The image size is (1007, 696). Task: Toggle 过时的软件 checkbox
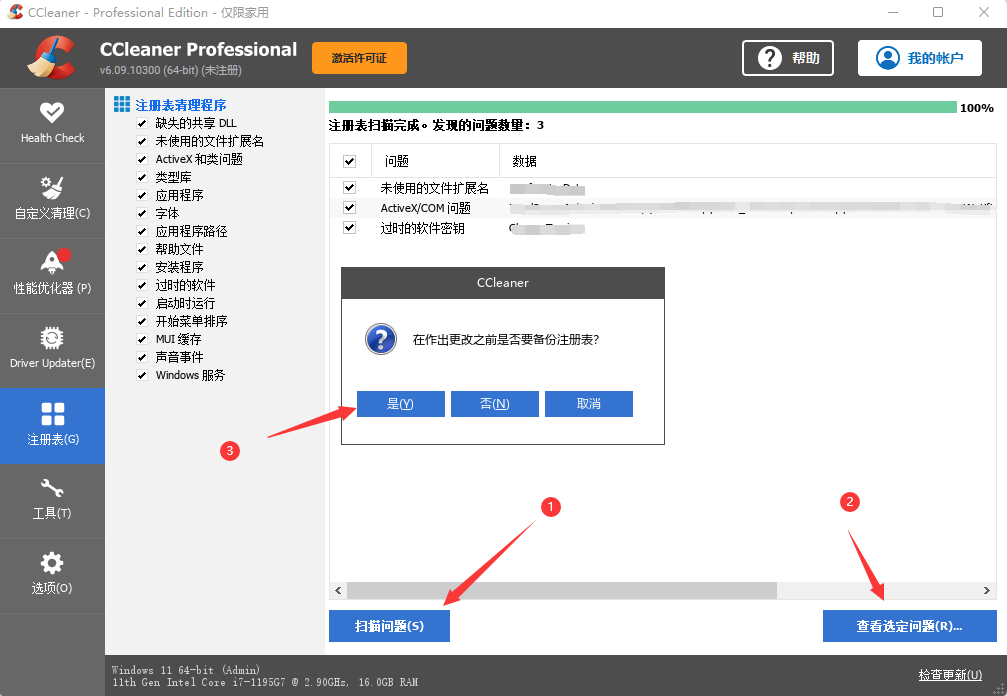point(142,285)
